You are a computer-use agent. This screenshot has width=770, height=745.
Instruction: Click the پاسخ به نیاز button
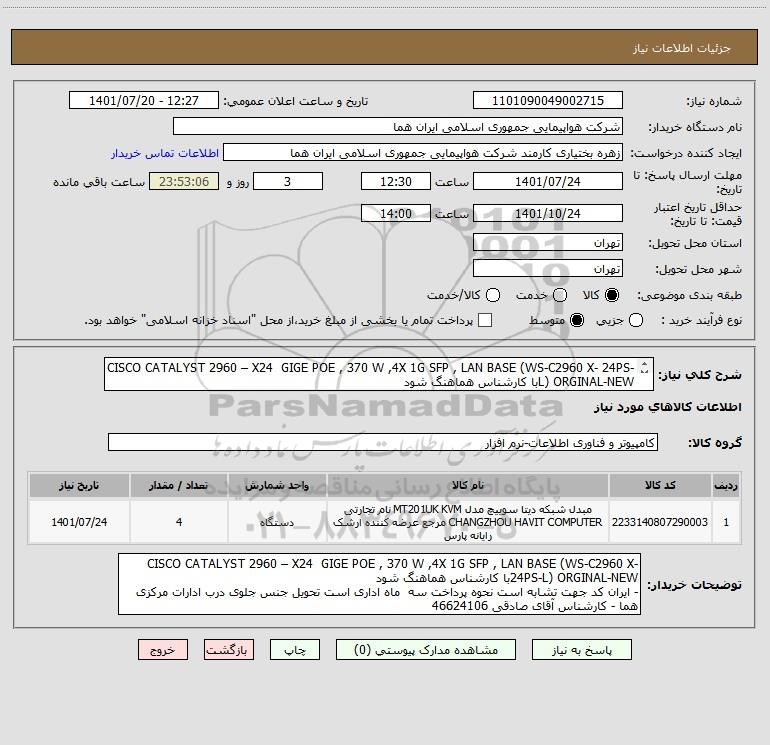[582, 650]
